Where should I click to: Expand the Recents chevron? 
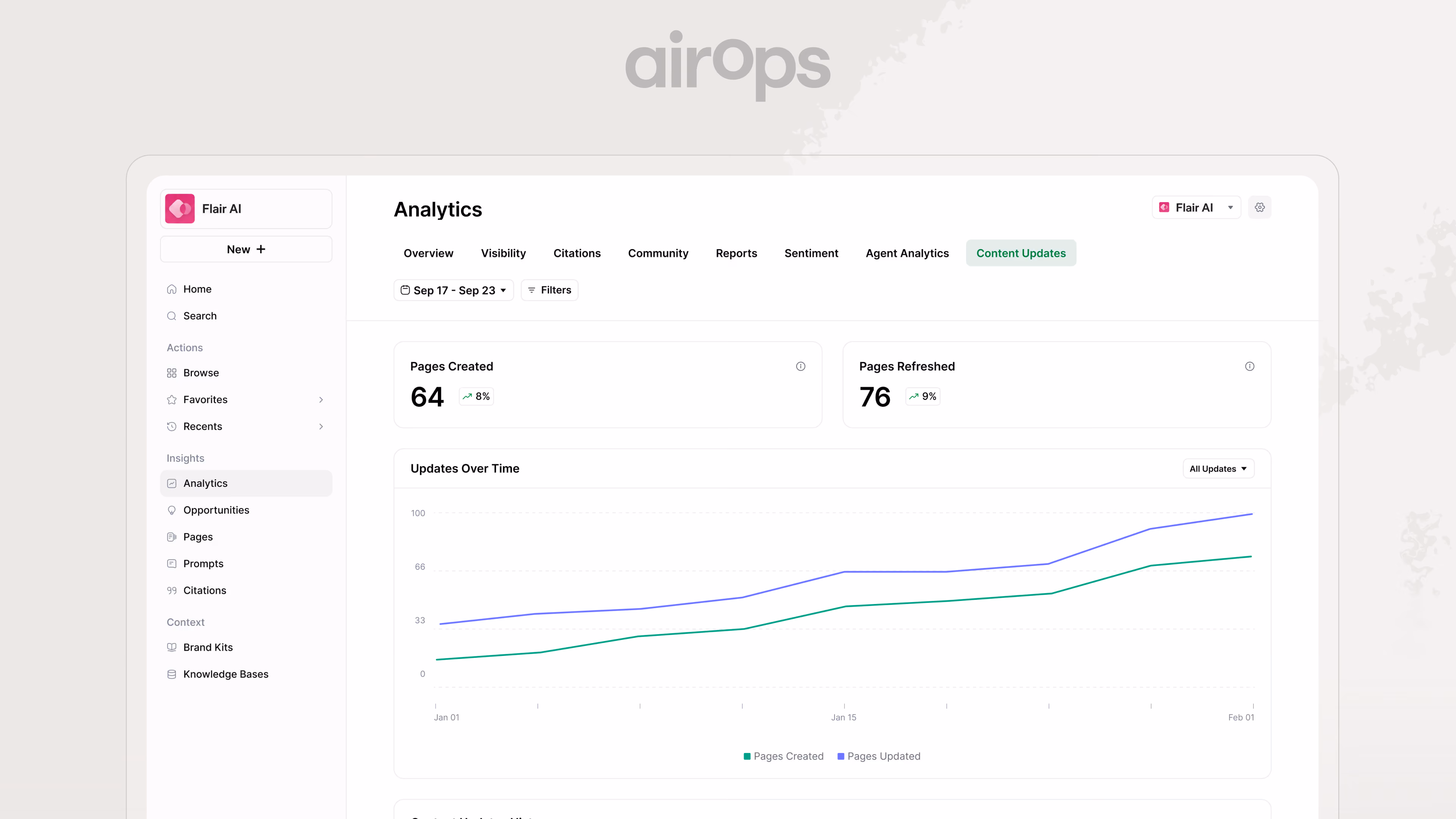pyautogui.click(x=321, y=426)
